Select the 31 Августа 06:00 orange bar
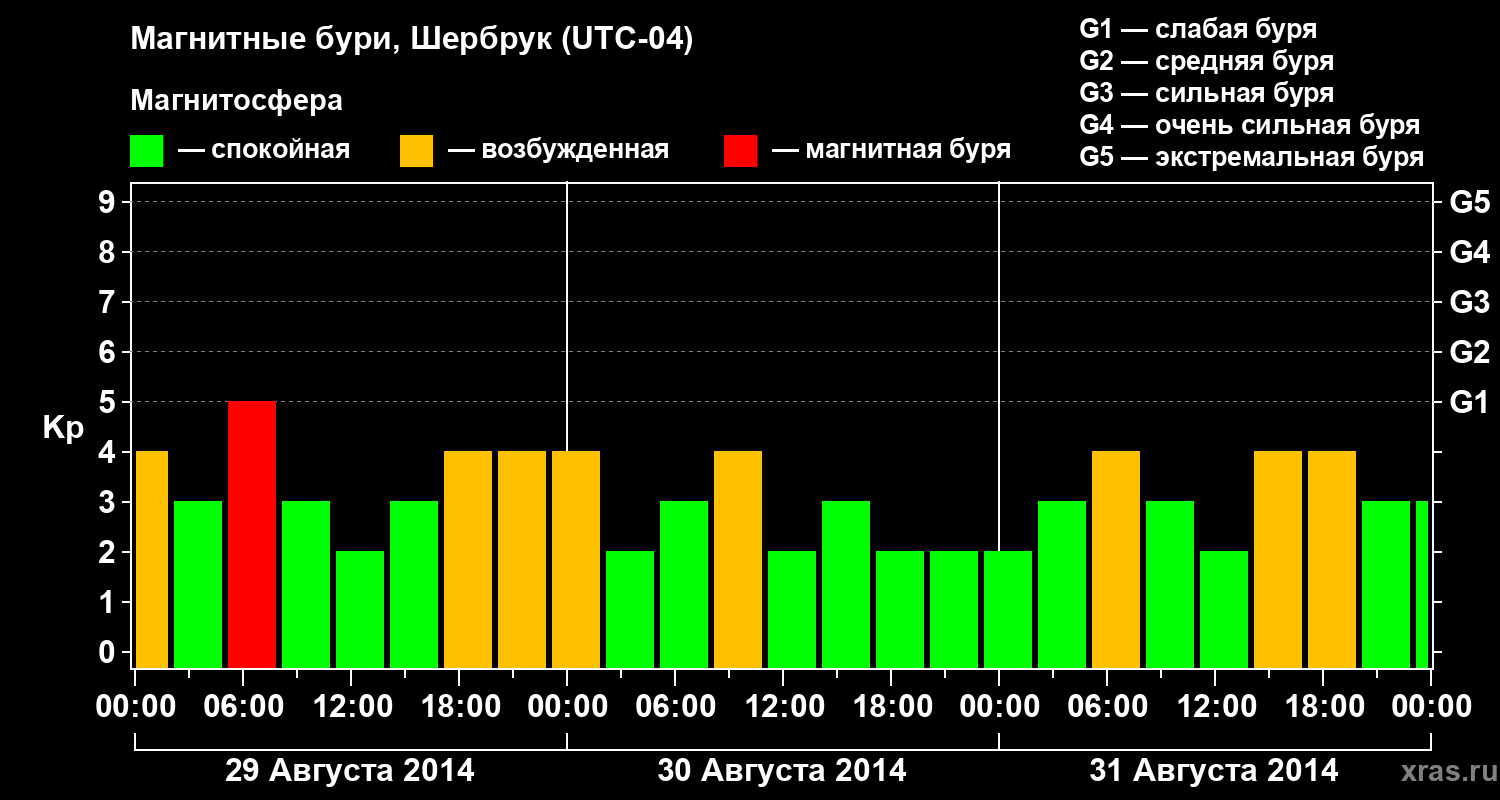 click(1116, 560)
